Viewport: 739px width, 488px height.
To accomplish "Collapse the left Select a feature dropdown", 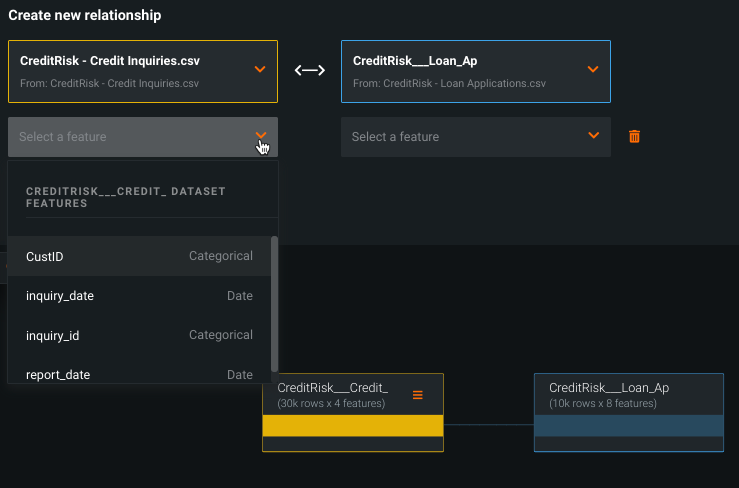I will click(260, 136).
